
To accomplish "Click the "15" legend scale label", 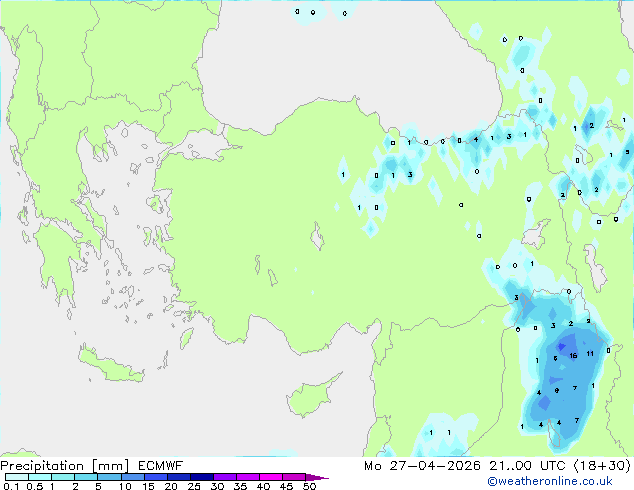I will (148, 486).
